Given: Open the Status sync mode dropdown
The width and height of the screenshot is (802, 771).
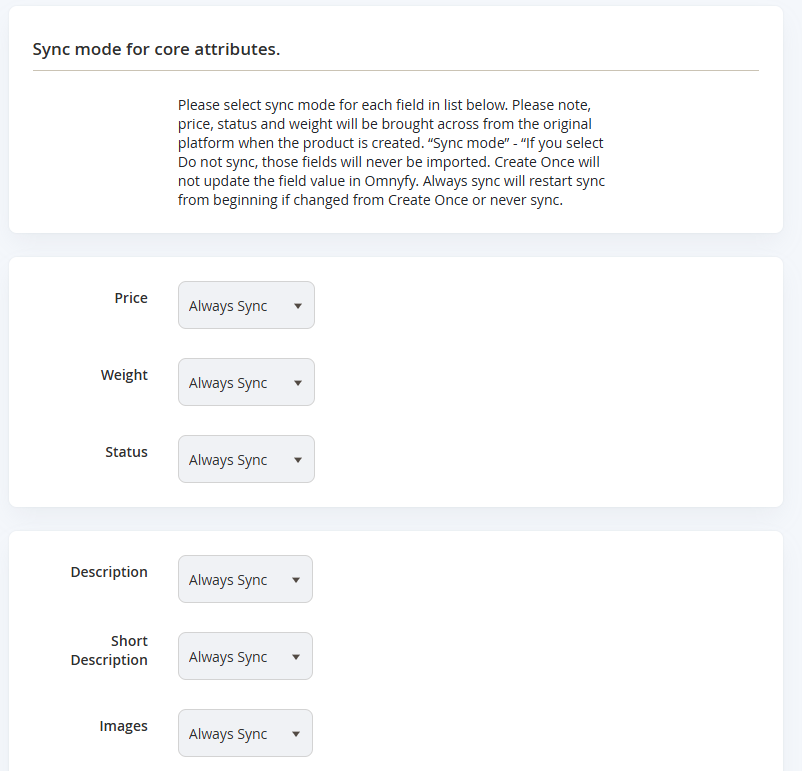Looking at the screenshot, I should tap(246, 459).
